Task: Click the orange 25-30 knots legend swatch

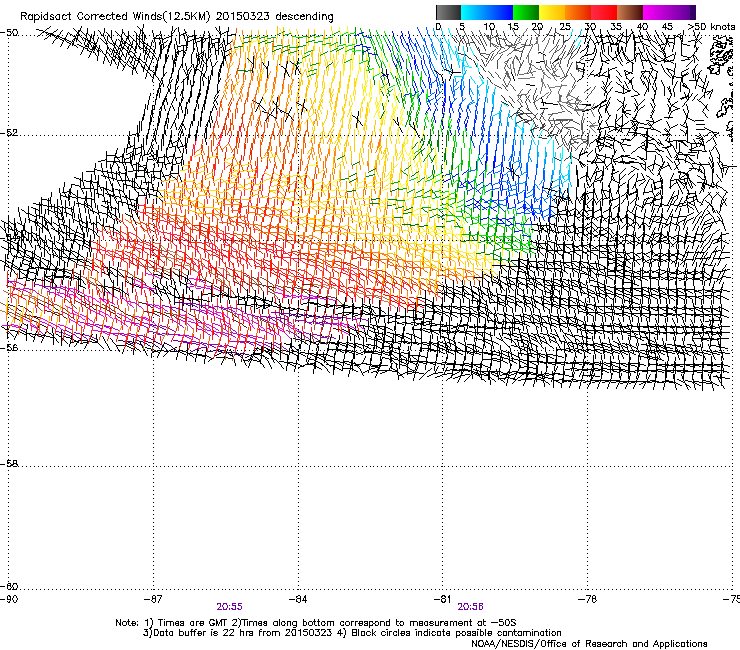Action: tap(578, 12)
